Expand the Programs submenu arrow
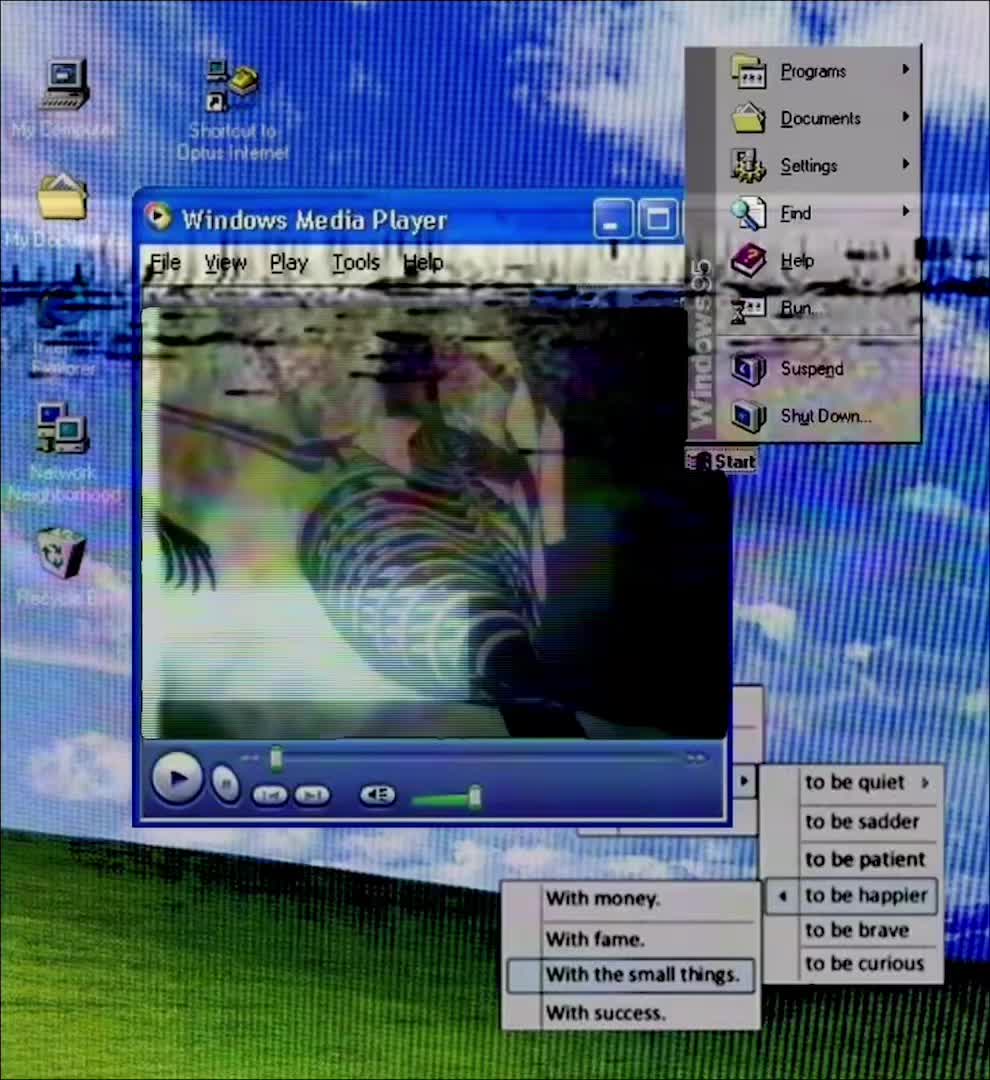Viewport: 990px width, 1080px height. click(906, 70)
